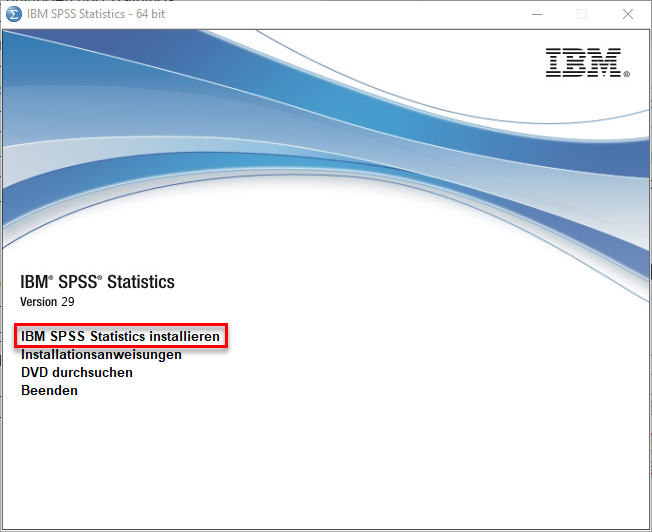This screenshot has width=652, height=532.
Task: Click the SPSS sigma icon in title bar
Action: click(13, 14)
